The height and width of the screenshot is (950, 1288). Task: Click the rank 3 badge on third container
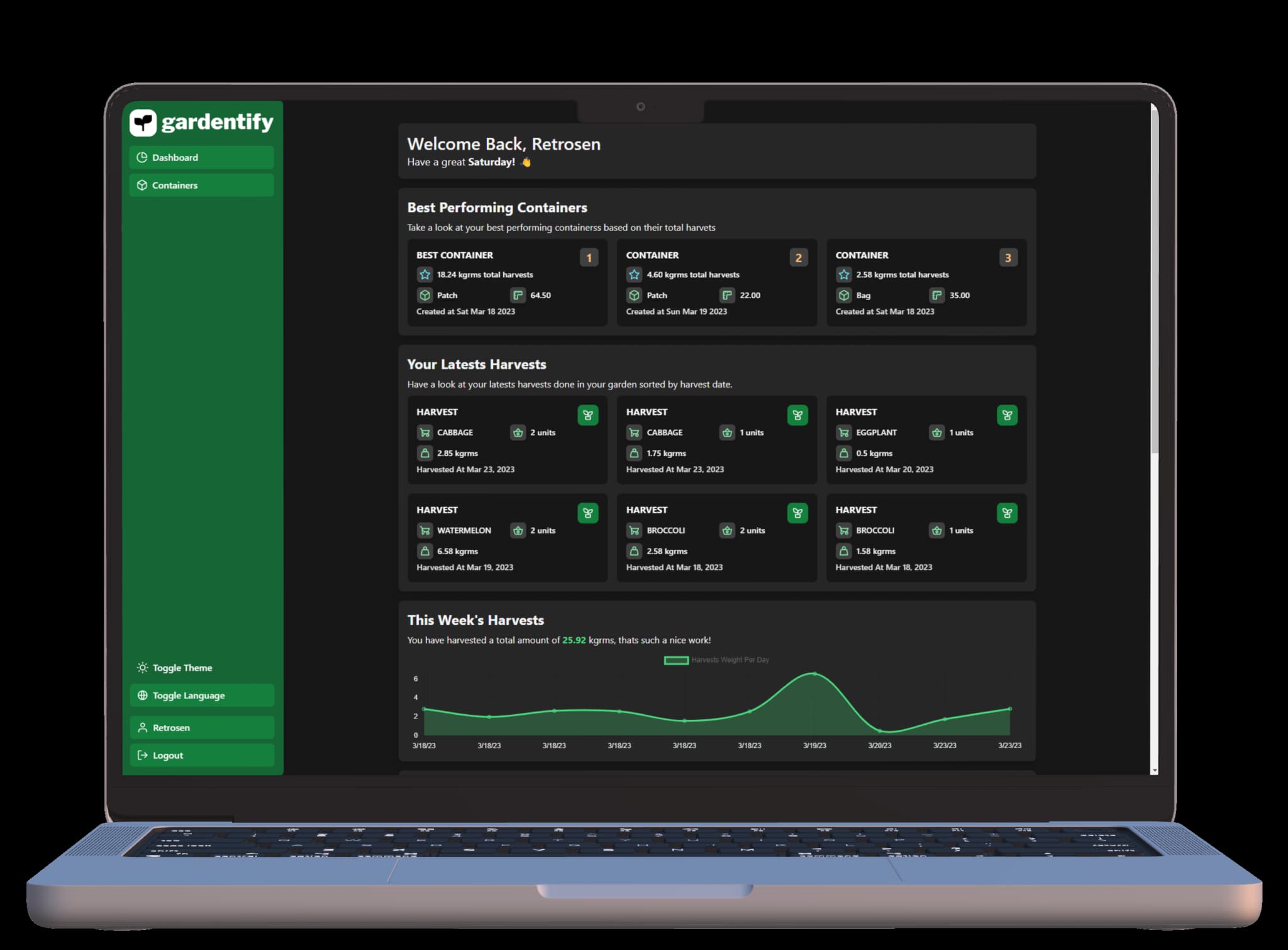click(x=1008, y=257)
